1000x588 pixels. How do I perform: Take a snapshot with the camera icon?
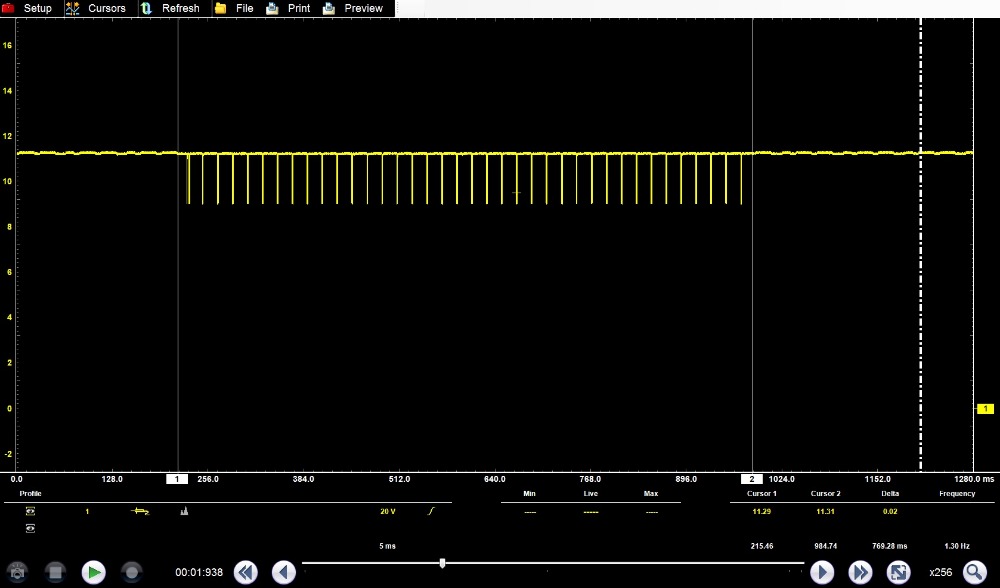tap(19, 572)
